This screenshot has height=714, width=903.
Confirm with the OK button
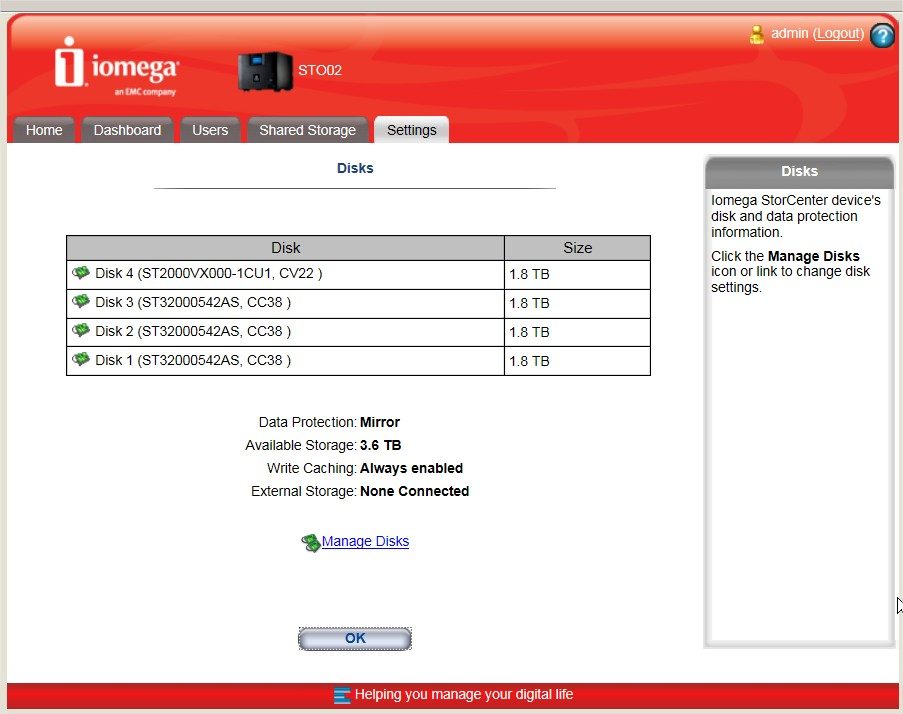(355, 638)
